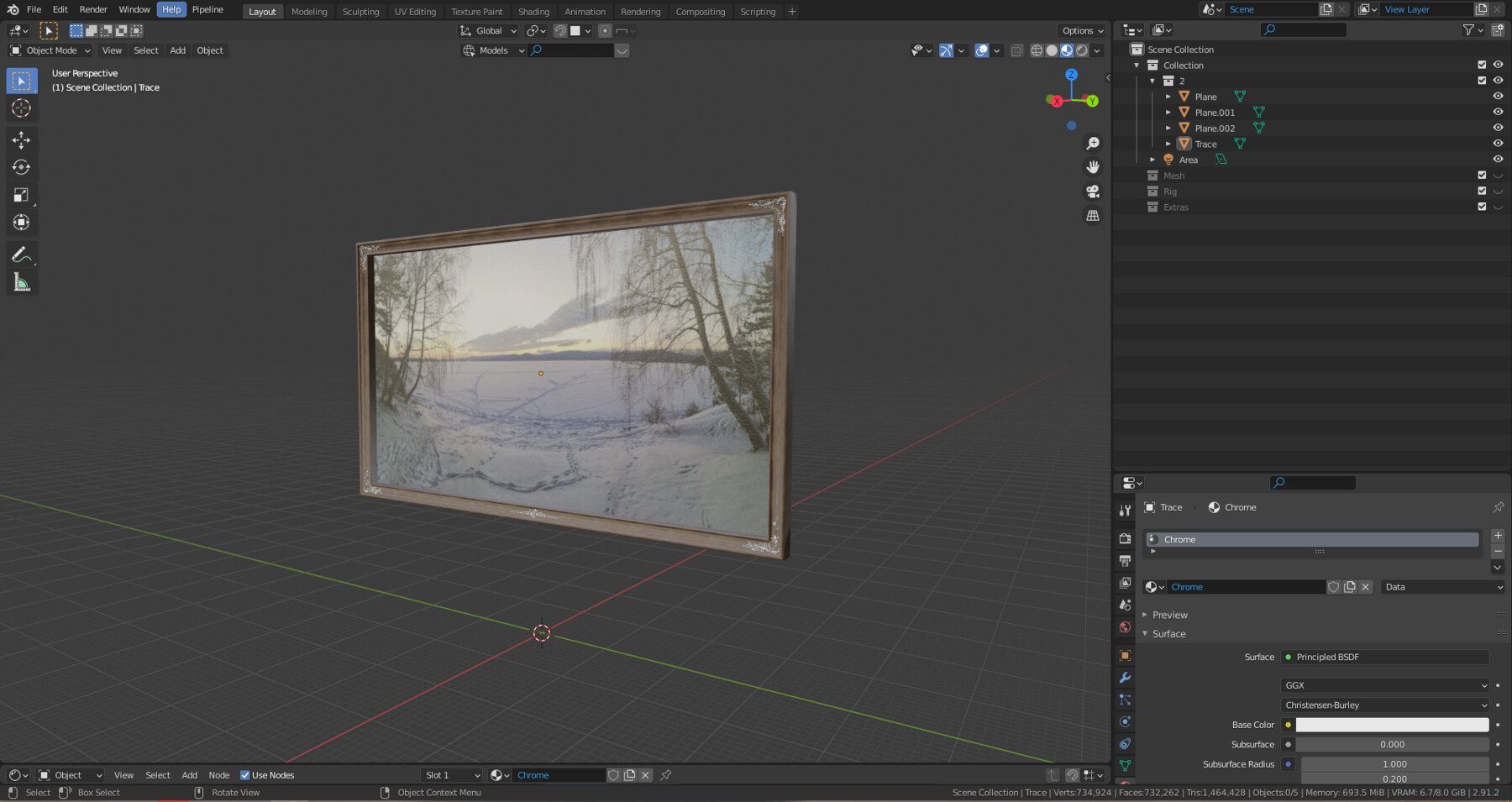Viewport: 1512px width, 802px height.
Task: Hide Plane.001 with its eye icon
Action: pyautogui.click(x=1498, y=113)
